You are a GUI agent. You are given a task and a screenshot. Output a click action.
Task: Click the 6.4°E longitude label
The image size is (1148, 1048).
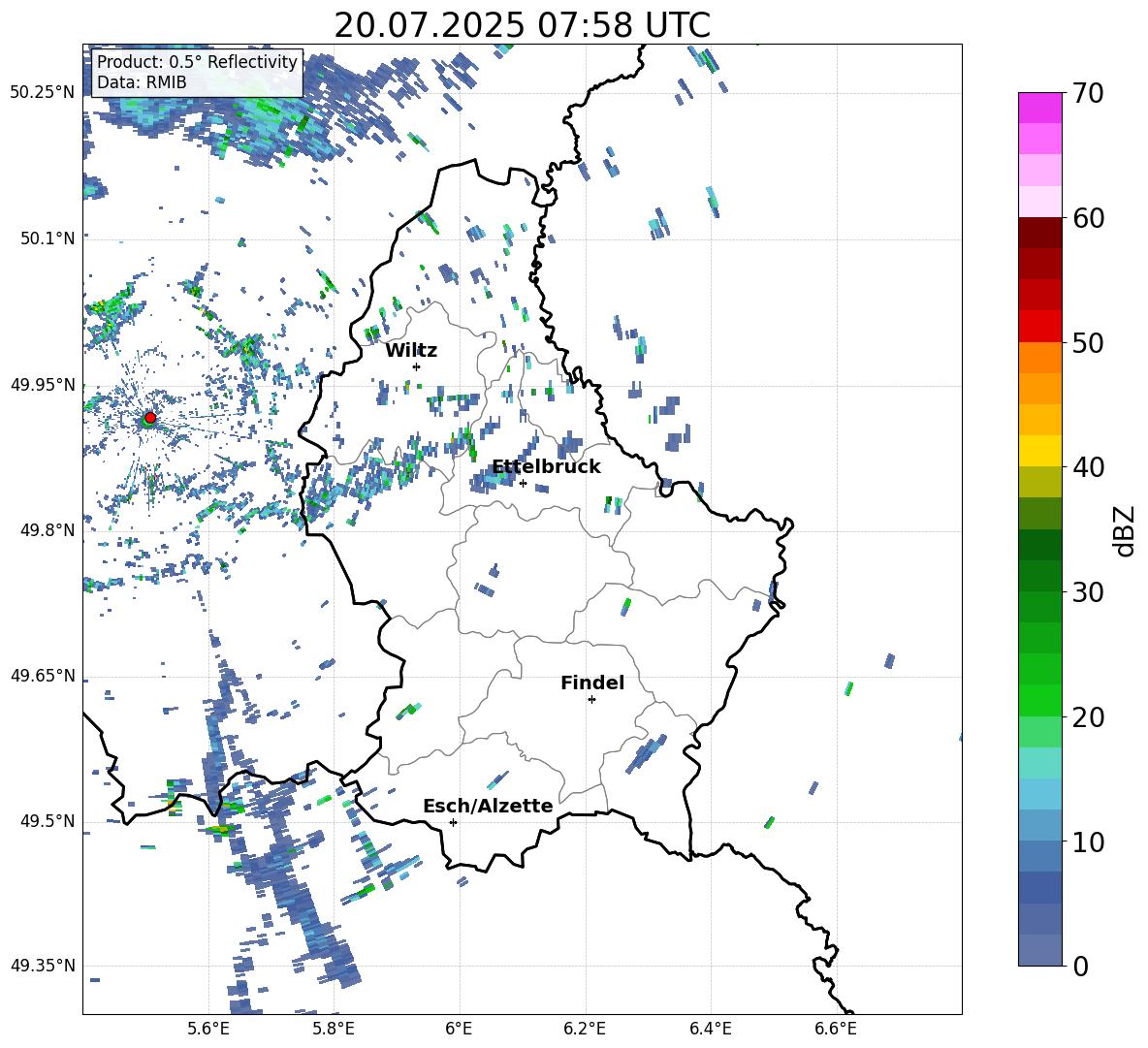[x=711, y=1029]
